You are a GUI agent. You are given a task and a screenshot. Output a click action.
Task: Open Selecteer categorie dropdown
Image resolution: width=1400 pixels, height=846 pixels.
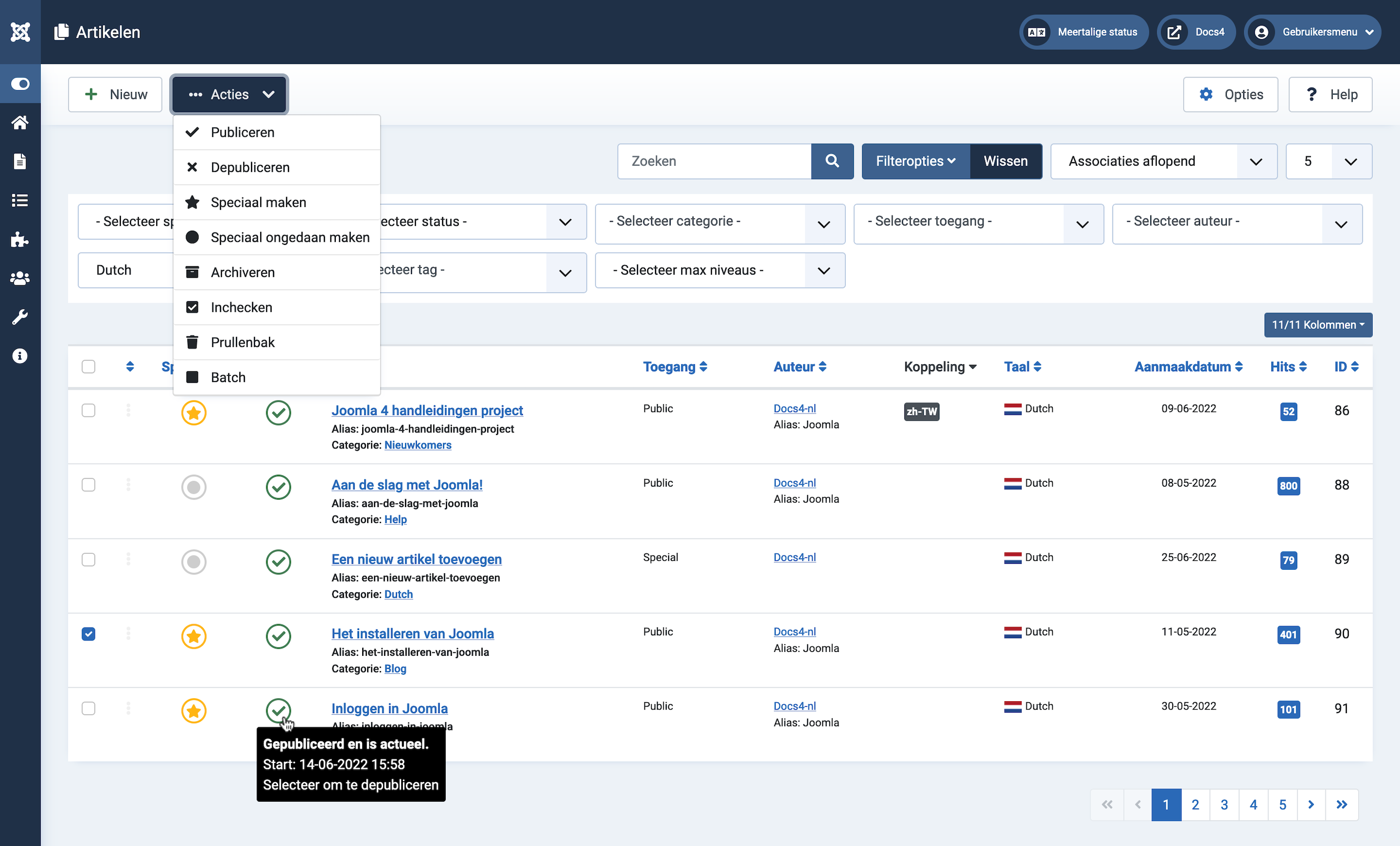click(x=720, y=223)
